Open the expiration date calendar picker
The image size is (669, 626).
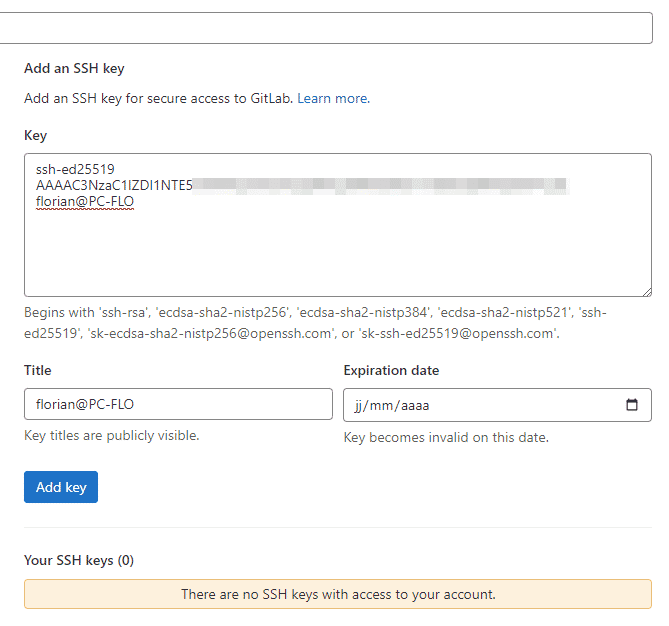(x=631, y=405)
